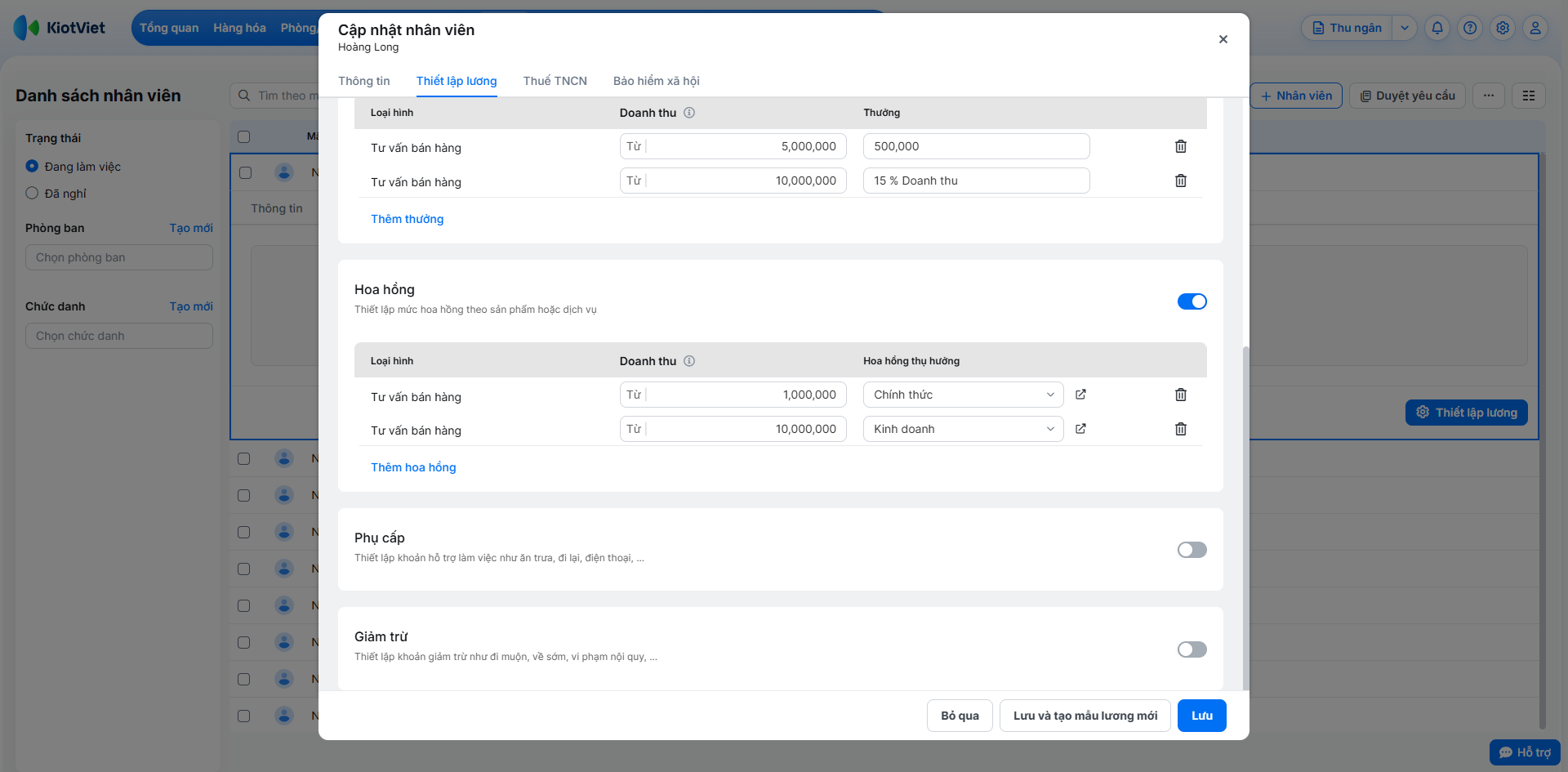Select the Đã nghỉ radio button
The width and height of the screenshot is (1568, 772).
[32, 193]
